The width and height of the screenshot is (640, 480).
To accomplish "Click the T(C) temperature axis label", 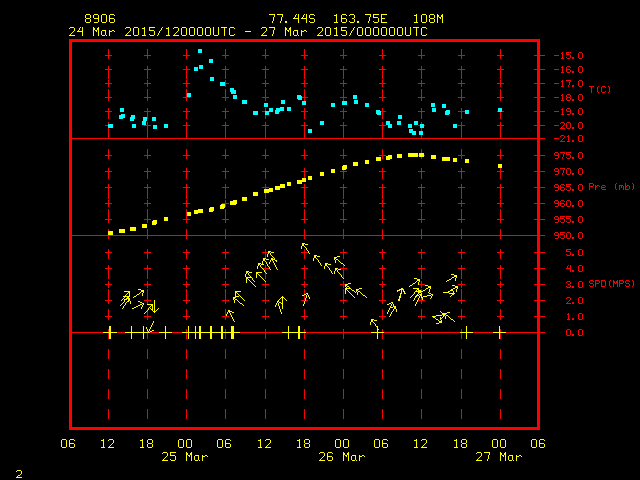I will [599, 90].
